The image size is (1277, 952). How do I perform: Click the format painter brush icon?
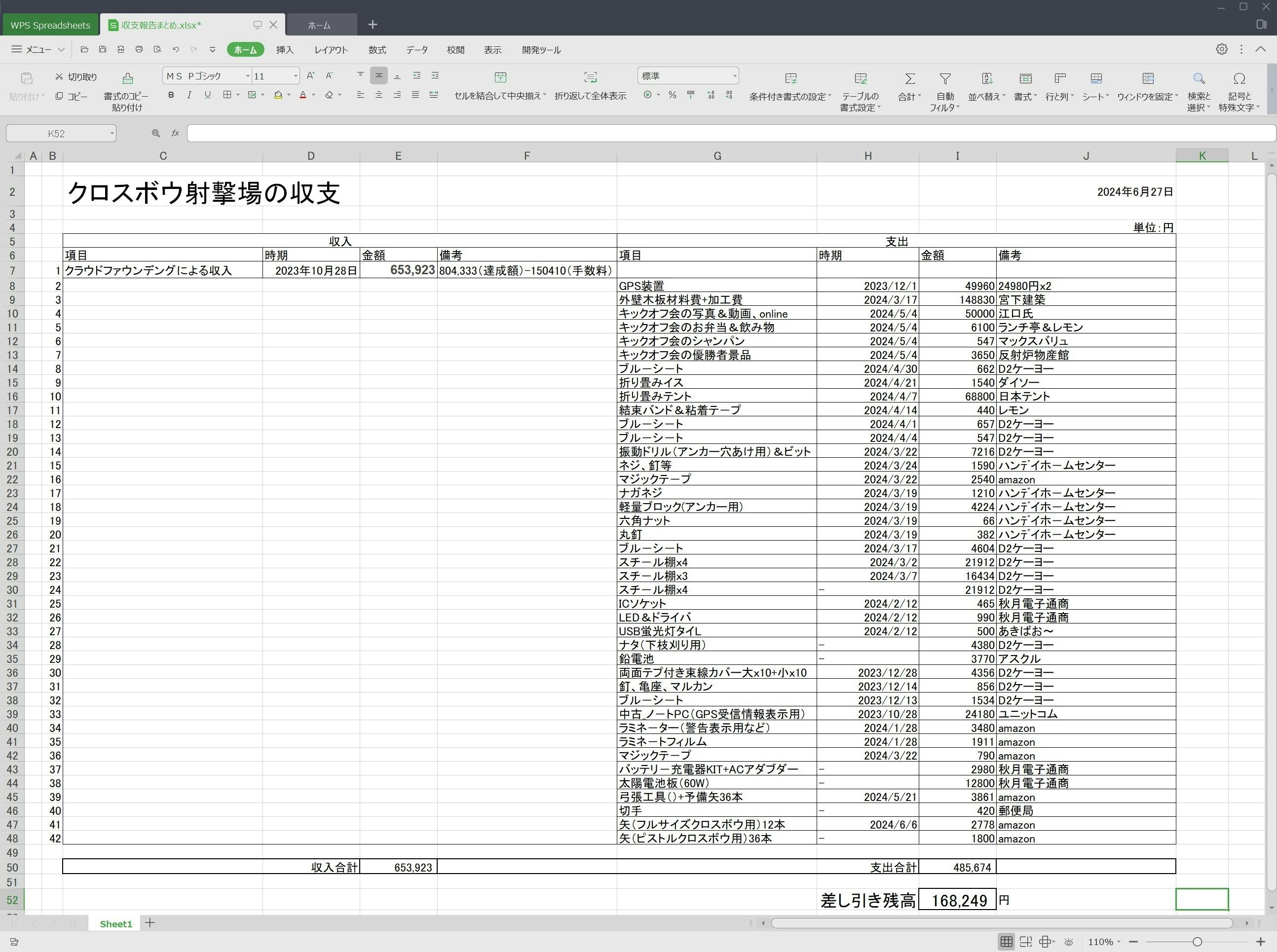(127, 78)
